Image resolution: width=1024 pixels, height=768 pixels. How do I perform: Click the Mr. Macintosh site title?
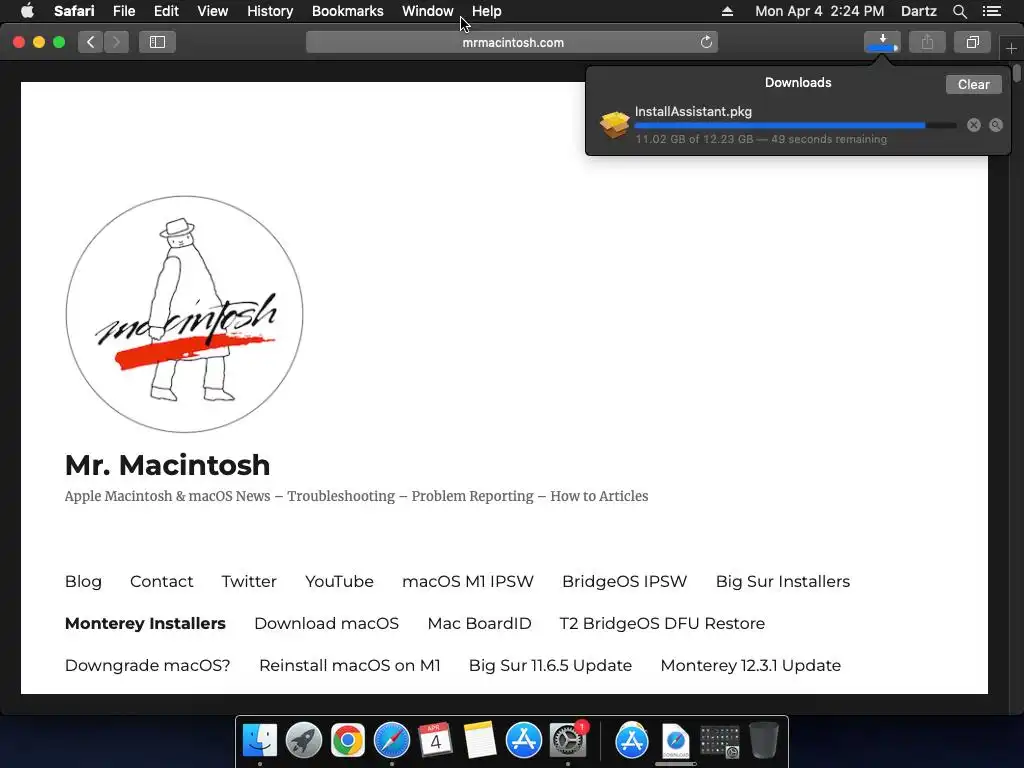coord(167,465)
